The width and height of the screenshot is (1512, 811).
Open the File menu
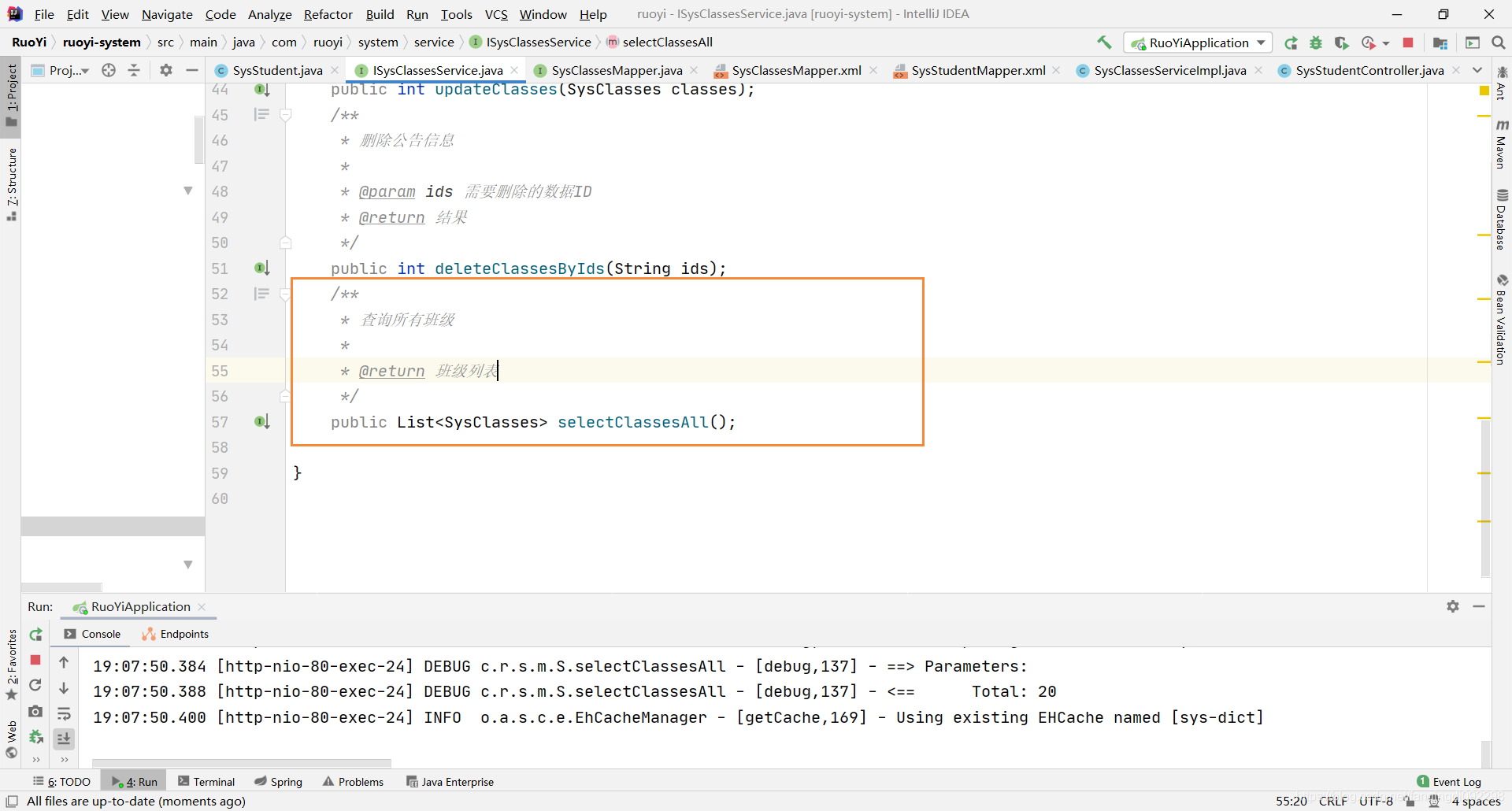(x=44, y=14)
